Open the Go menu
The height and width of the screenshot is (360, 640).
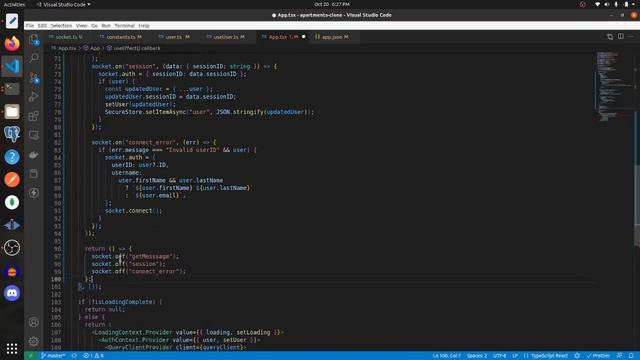[94, 25]
